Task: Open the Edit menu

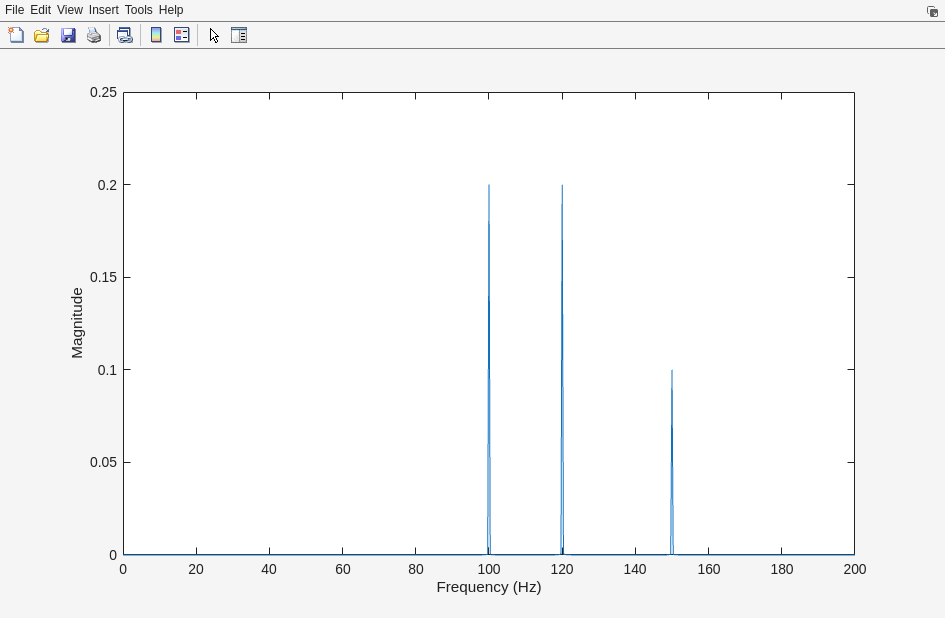Action: [x=40, y=10]
